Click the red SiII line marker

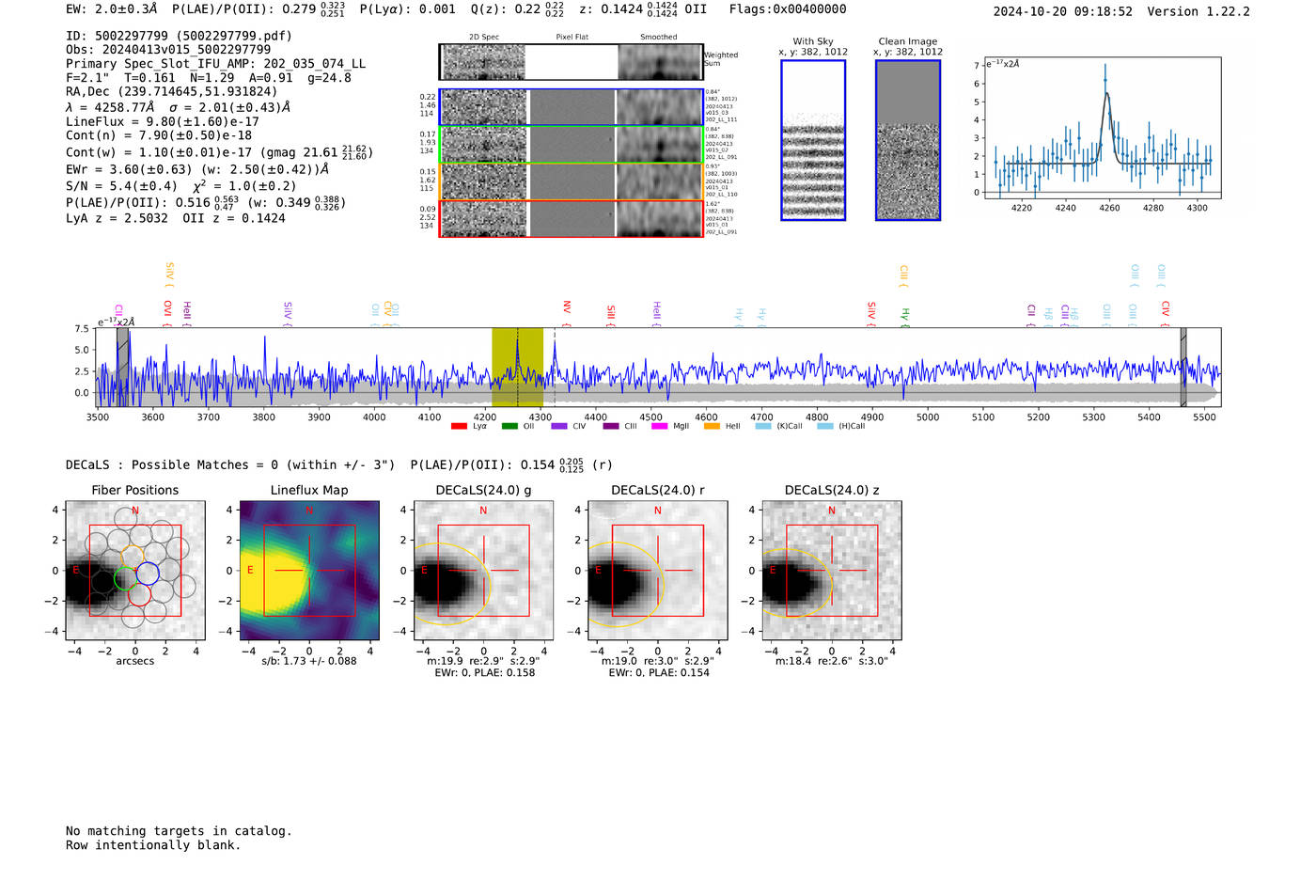[611, 315]
